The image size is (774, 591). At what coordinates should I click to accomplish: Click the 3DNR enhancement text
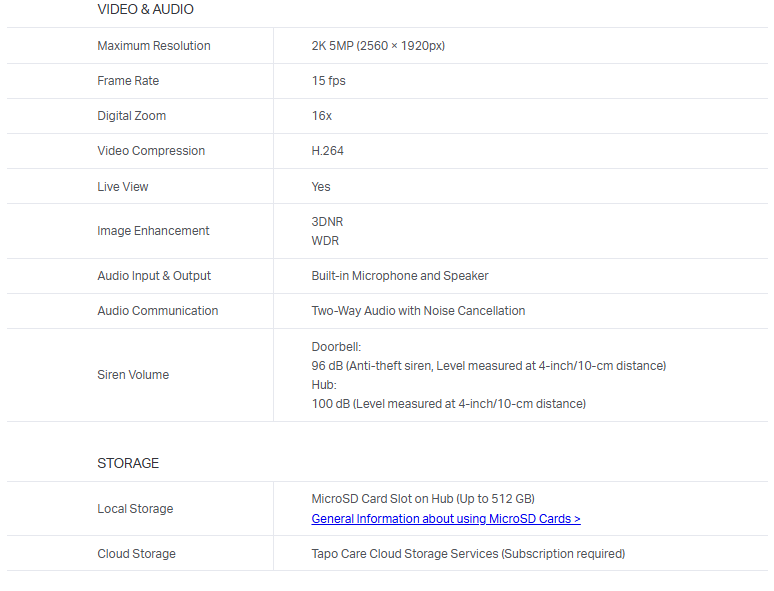pyautogui.click(x=327, y=221)
